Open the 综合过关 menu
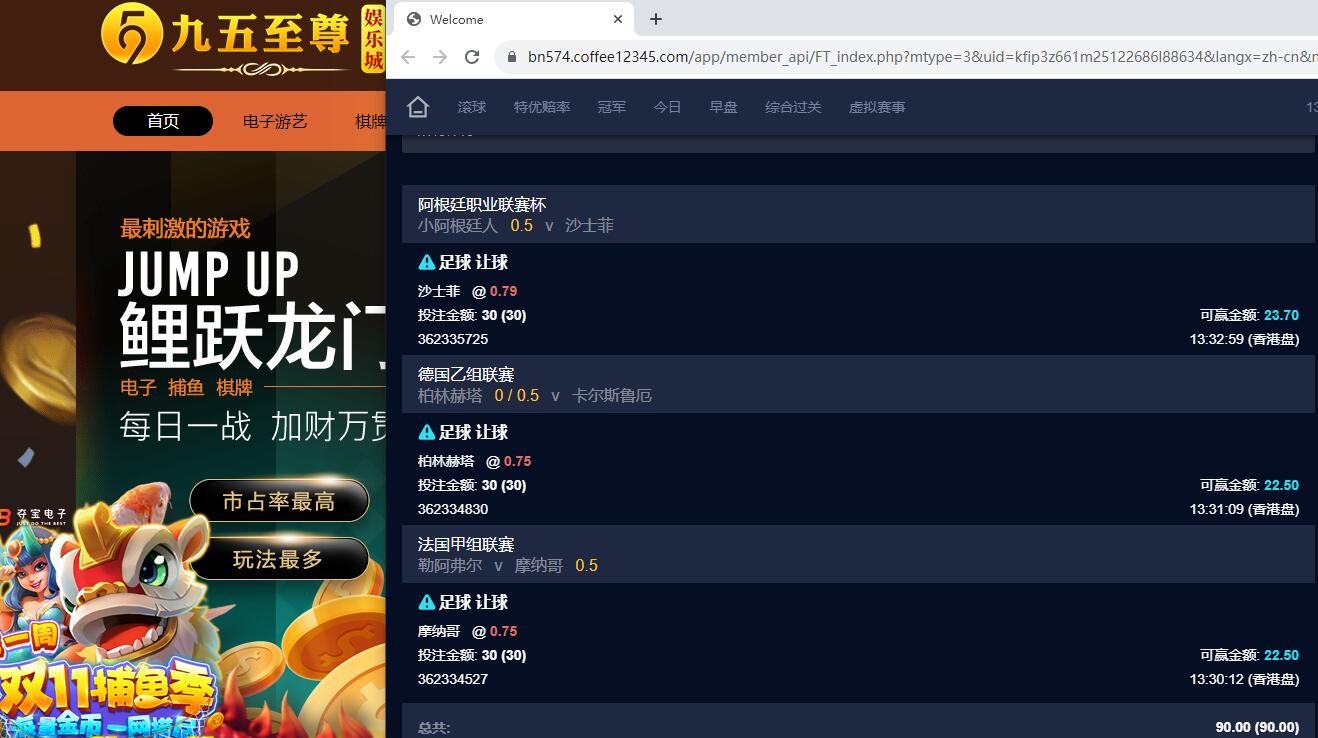Screen dimensions: 1318x738 click(x=794, y=107)
